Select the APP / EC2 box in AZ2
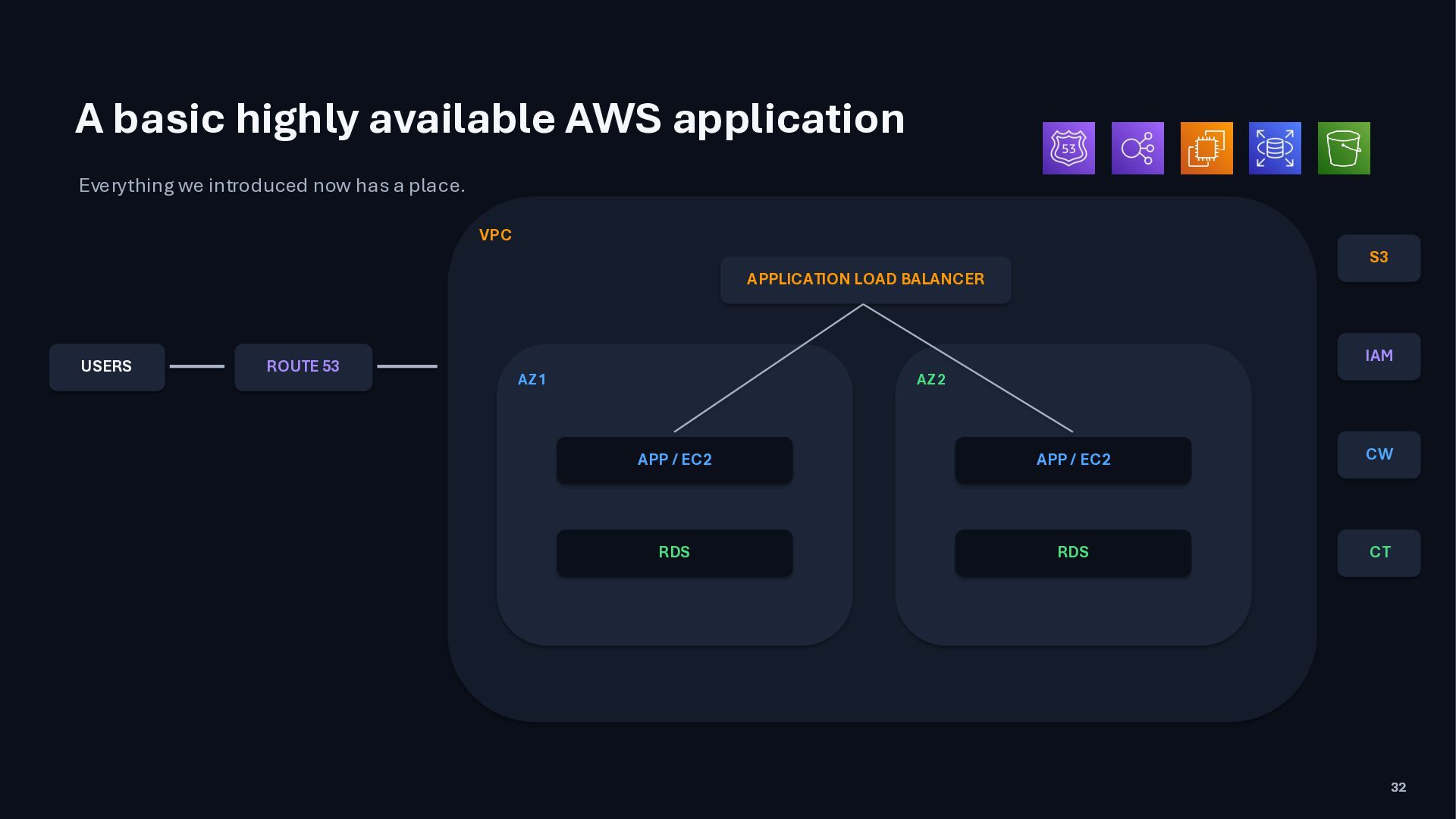This screenshot has height=819, width=1456. click(x=1073, y=460)
